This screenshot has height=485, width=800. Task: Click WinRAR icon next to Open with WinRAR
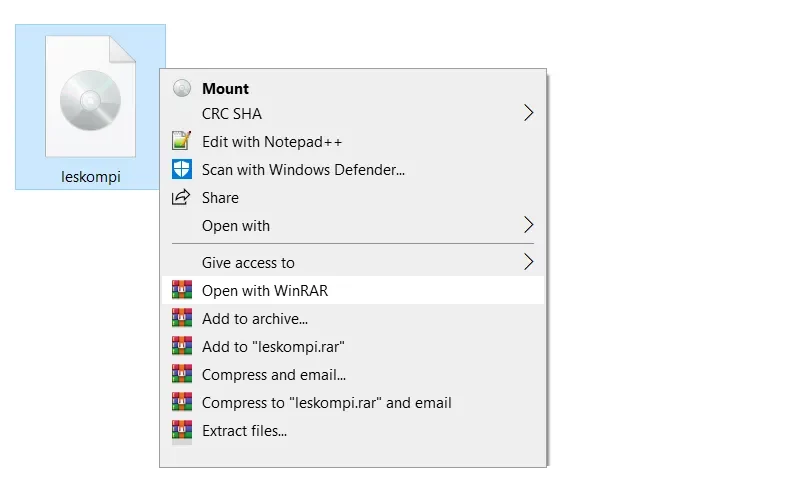click(x=182, y=290)
